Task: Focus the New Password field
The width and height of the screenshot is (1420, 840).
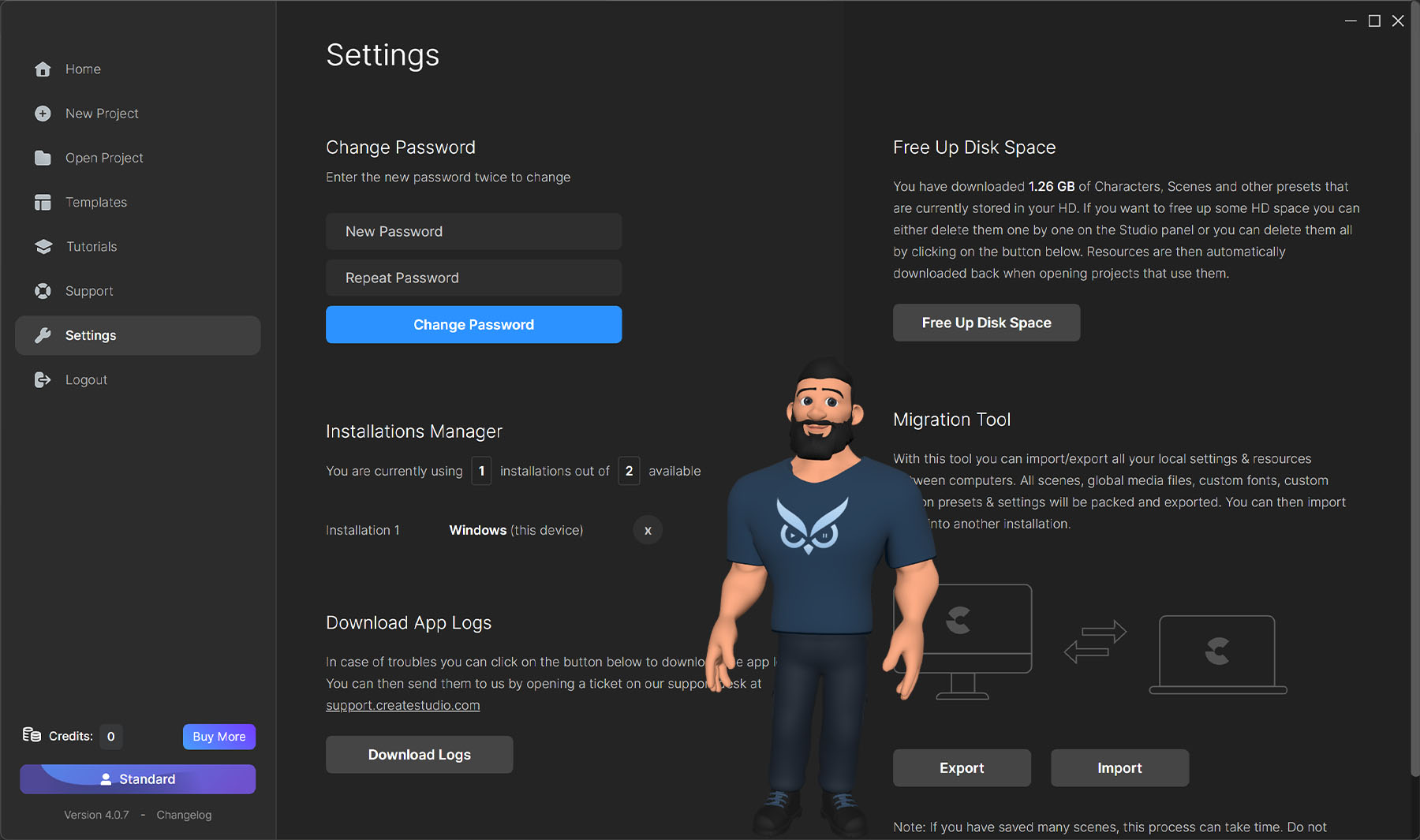Action: pos(473,232)
